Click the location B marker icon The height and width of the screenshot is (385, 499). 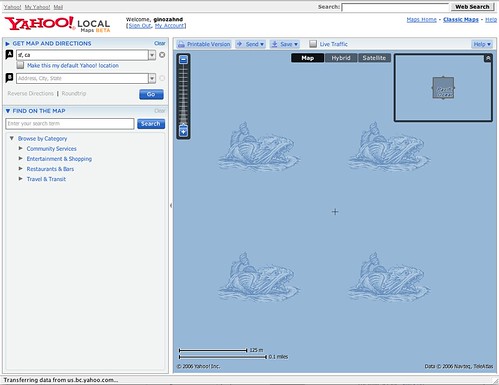[9, 78]
